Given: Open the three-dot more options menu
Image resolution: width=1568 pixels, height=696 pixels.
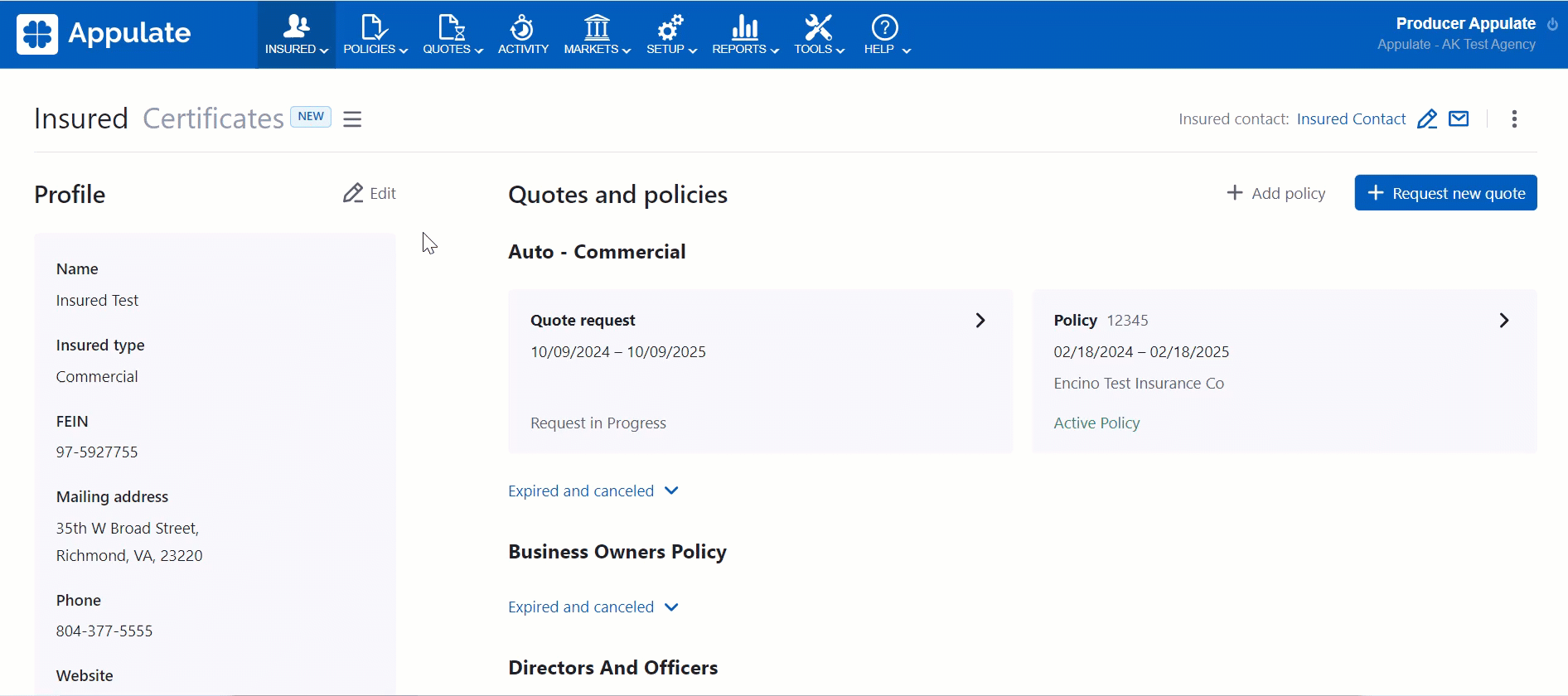Looking at the screenshot, I should [1514, 119].
